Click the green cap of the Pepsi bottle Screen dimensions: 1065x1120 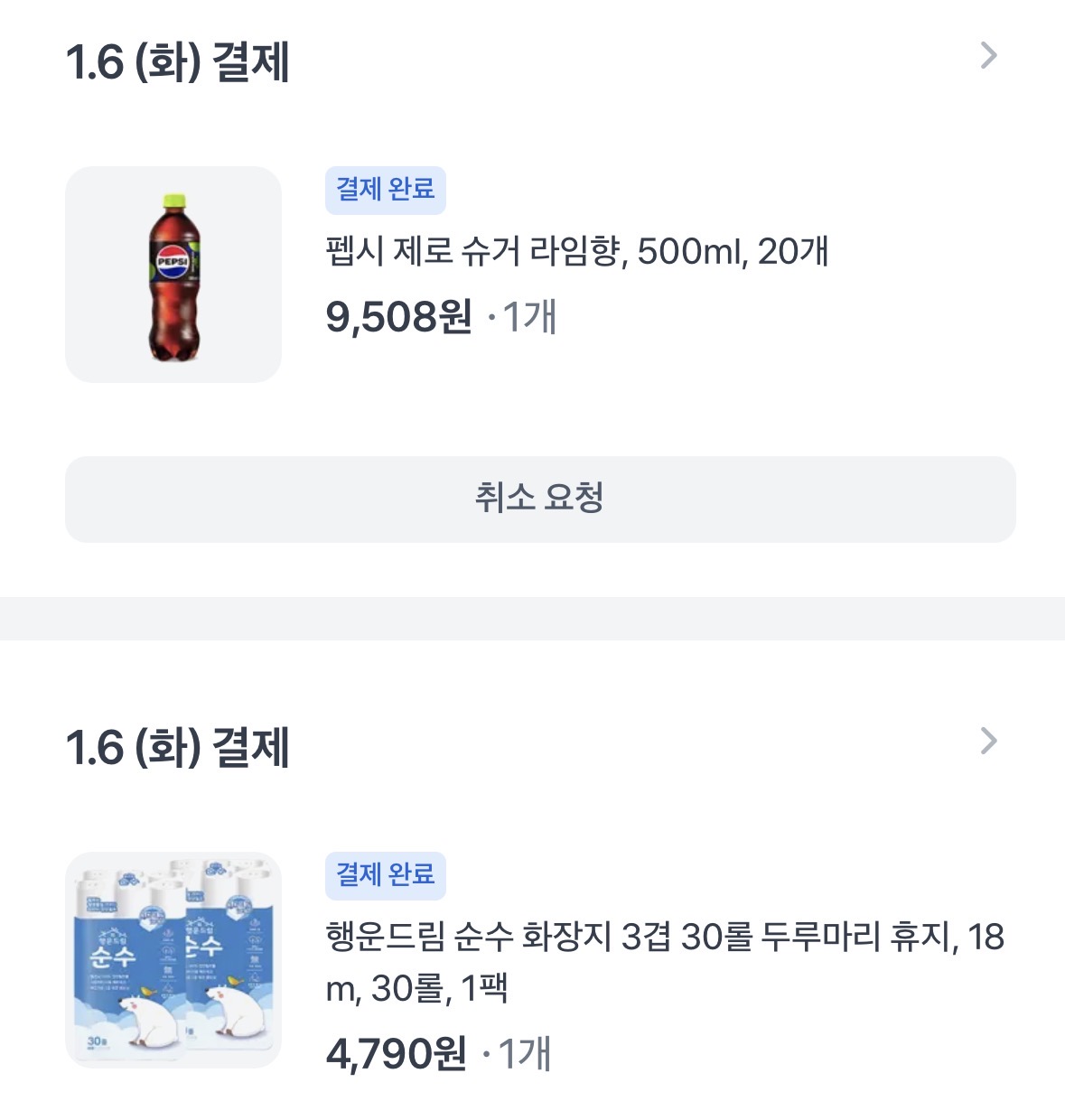173,201
